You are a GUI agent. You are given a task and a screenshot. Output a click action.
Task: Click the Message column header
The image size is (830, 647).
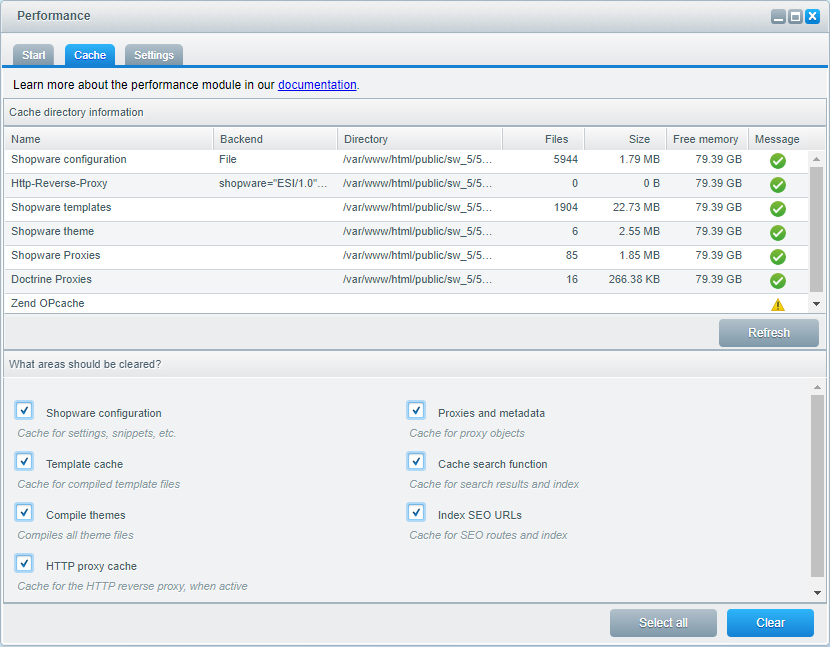pyautogui.click(x=777, y=139)
